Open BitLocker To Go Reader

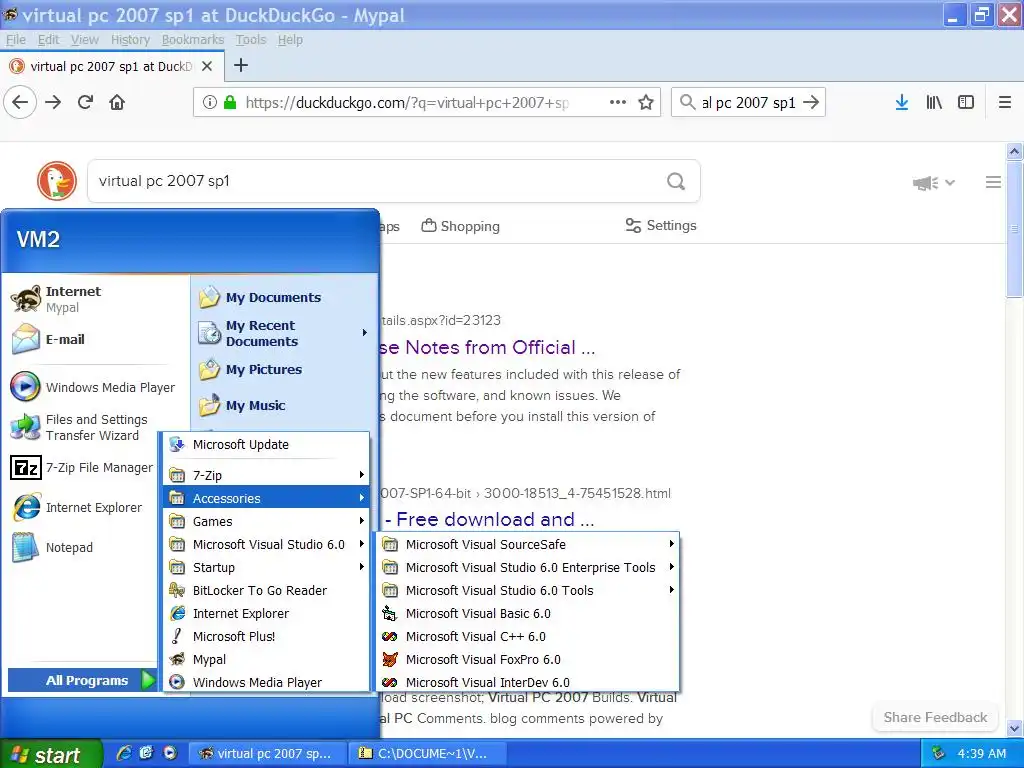pyautogui.click(x=266, y=590)
